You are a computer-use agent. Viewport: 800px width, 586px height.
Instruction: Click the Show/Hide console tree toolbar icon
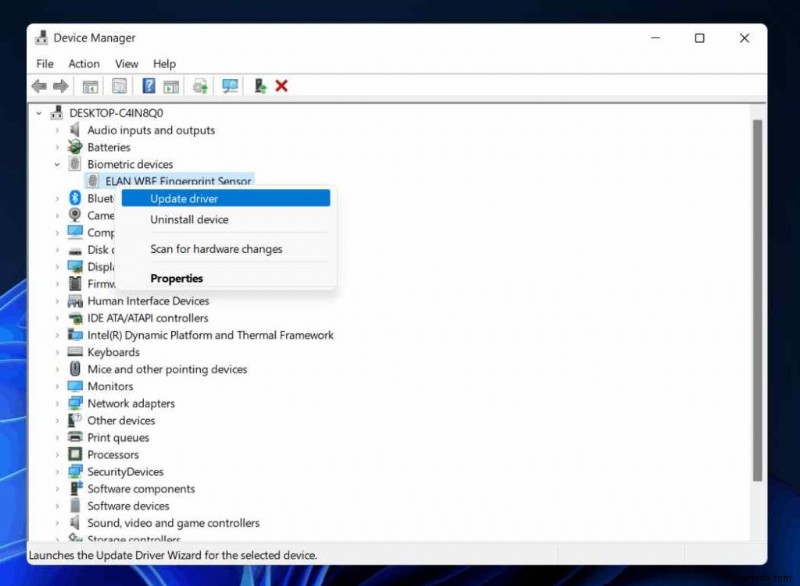(x=90, y=86)
